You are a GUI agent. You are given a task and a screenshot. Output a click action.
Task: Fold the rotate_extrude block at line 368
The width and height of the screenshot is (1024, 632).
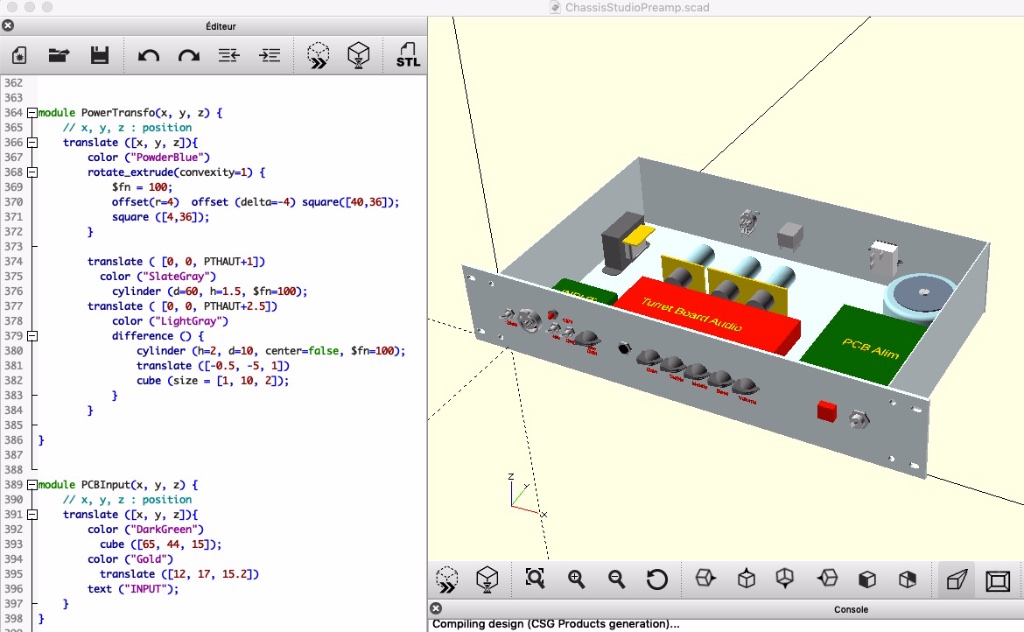click(x=32, y=172)
